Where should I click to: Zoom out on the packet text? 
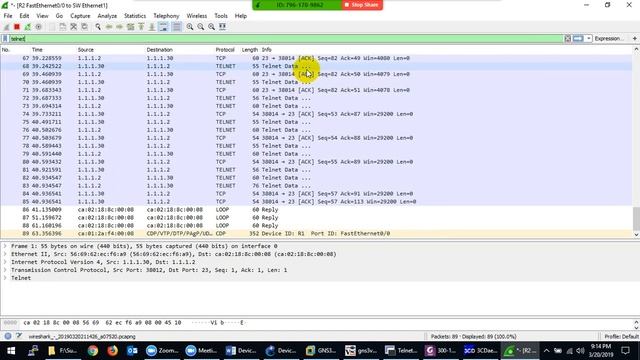(201, 27)
